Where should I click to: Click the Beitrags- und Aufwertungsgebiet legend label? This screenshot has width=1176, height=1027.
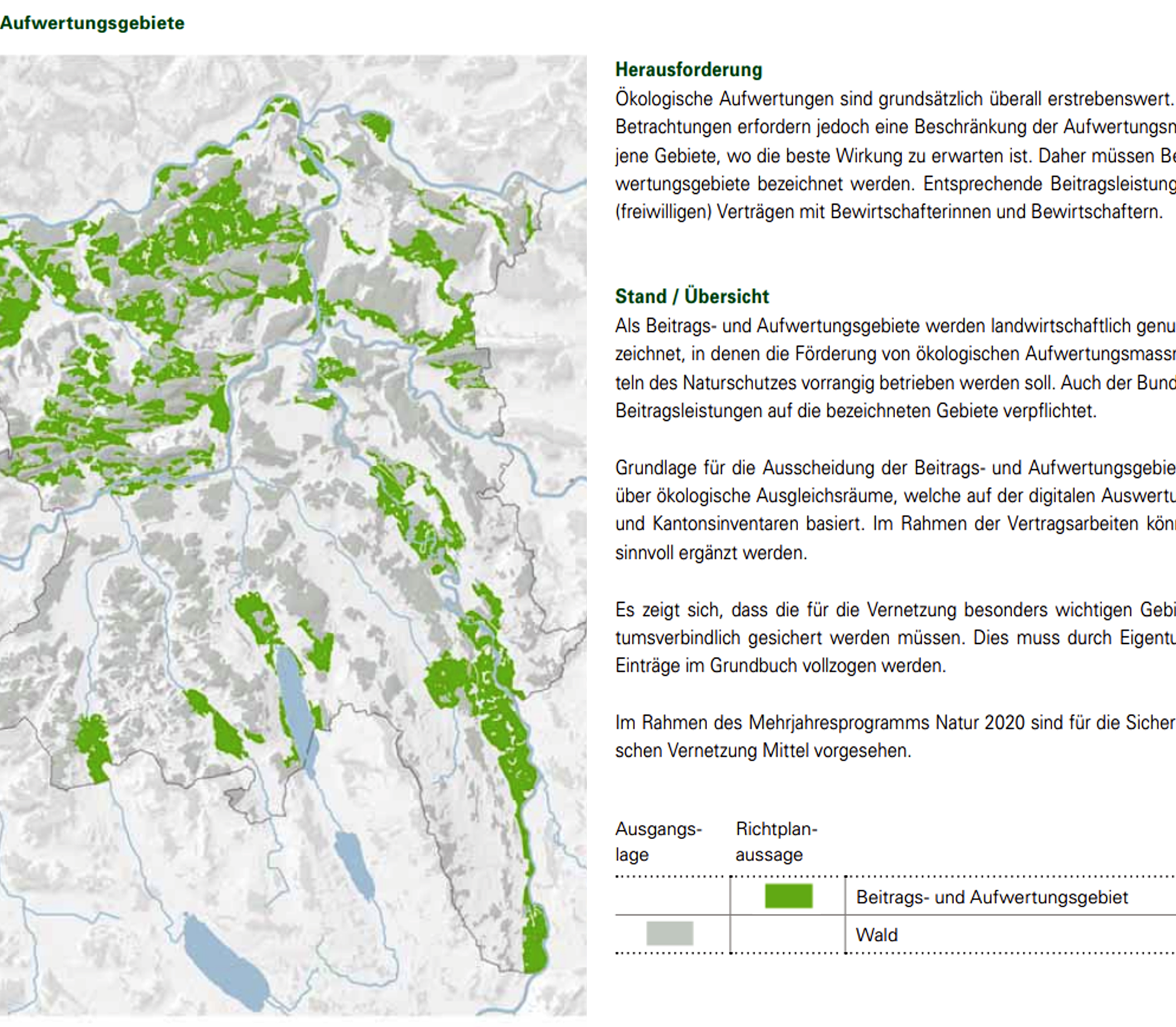pos(991,897)
